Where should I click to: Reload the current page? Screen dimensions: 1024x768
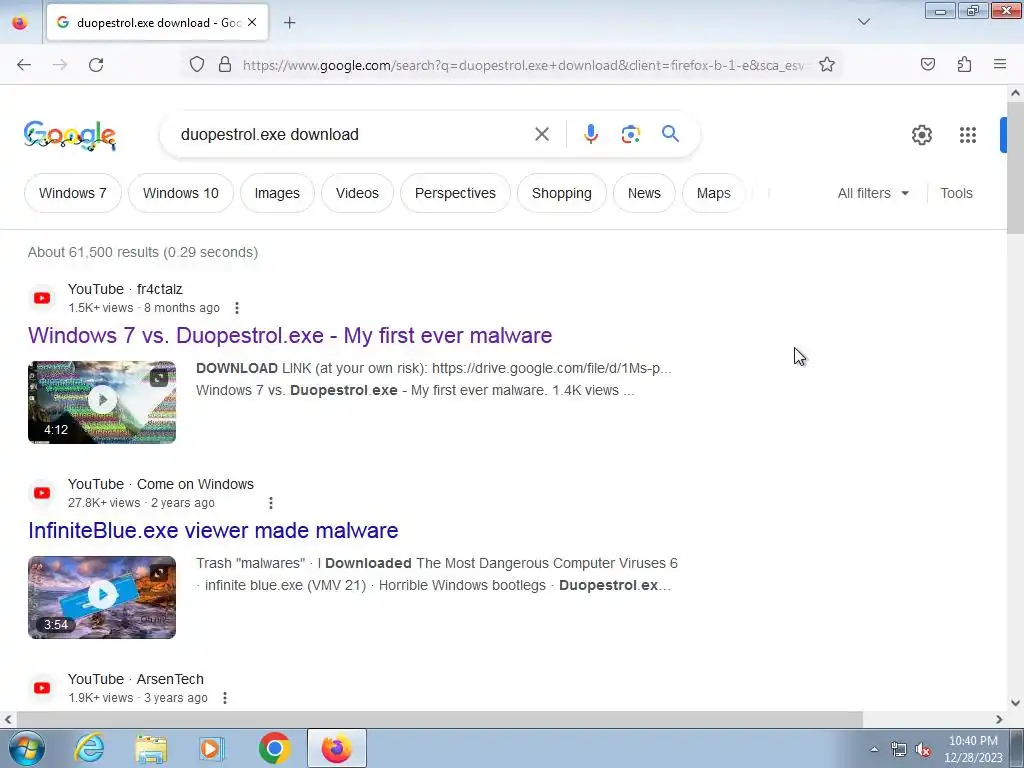[x=96, y=65]
